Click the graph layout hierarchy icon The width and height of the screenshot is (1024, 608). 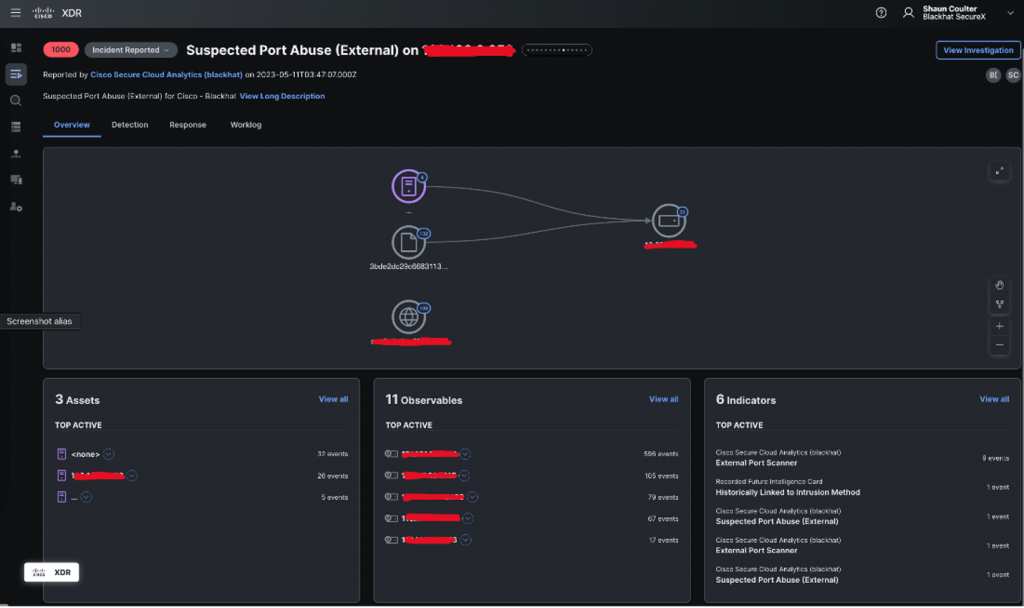pos(999,304)
